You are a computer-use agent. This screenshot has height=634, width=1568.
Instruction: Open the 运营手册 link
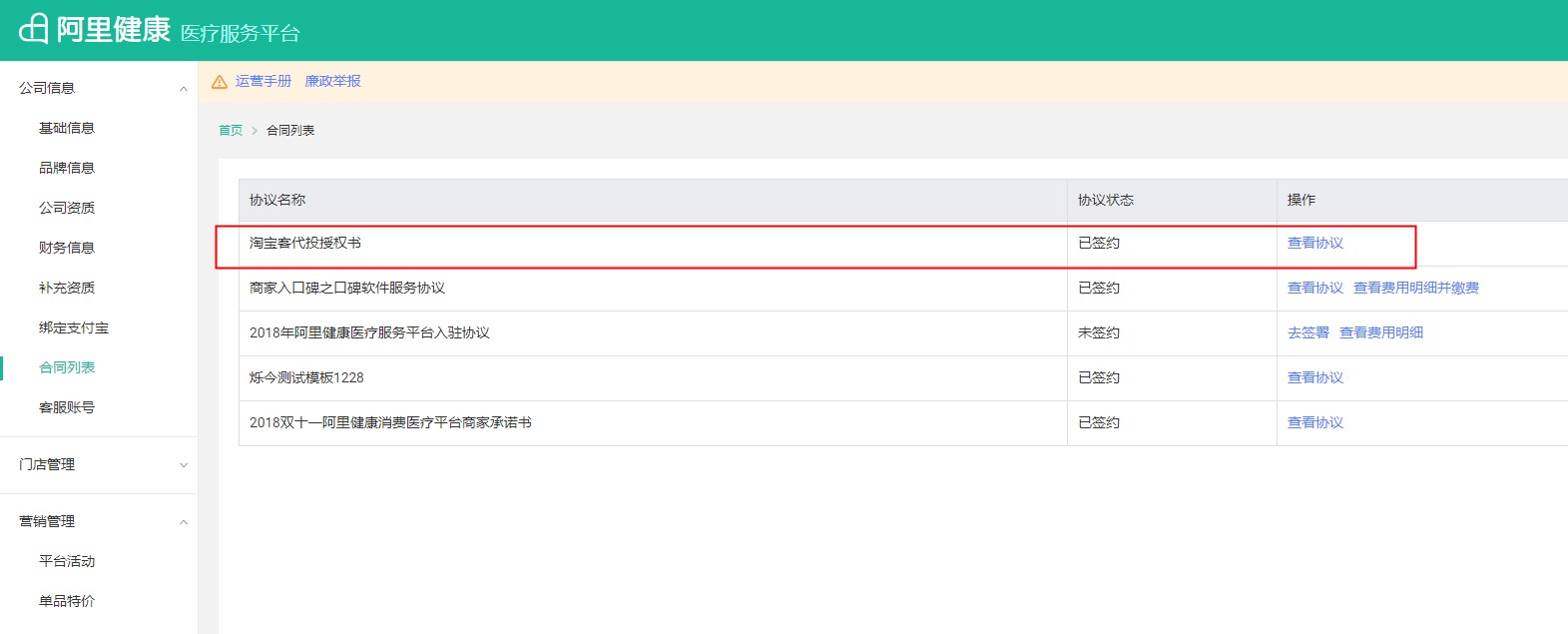[263, 81]
